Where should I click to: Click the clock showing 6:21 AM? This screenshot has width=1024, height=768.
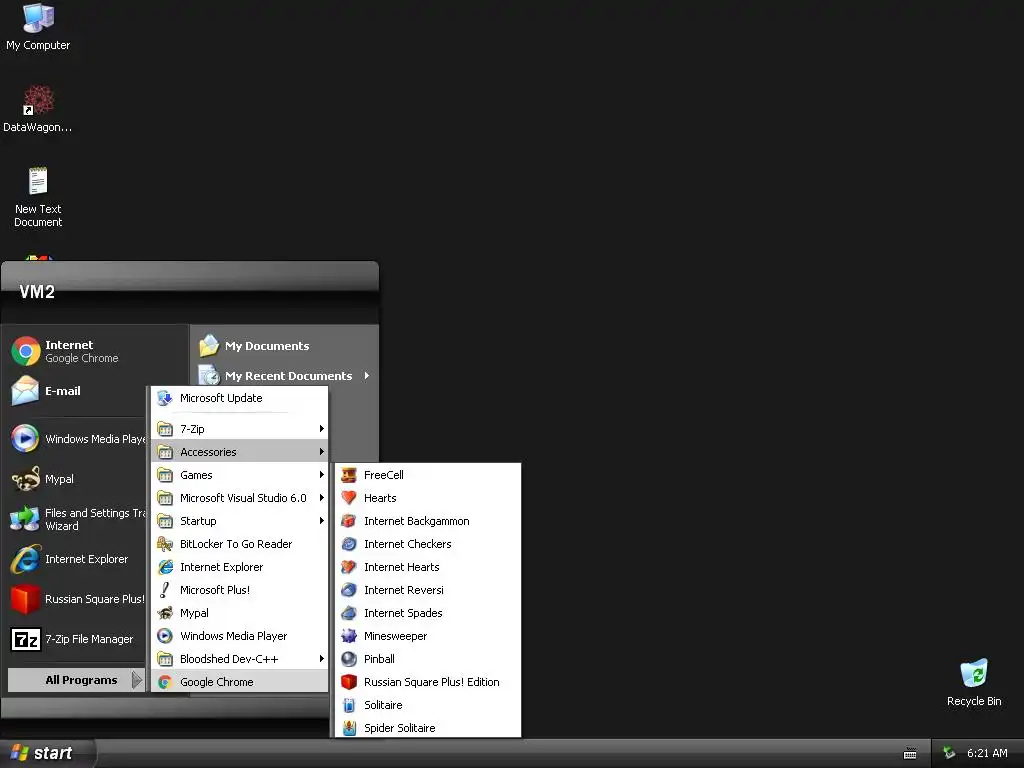987,753
